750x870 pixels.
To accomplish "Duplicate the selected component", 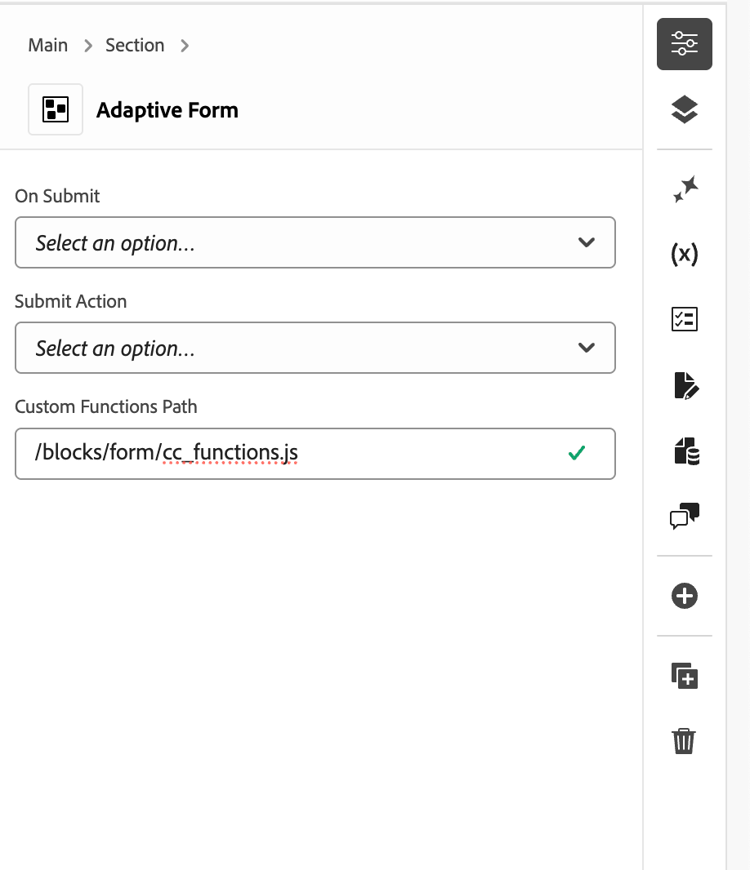I will click(x=684, y=676).
